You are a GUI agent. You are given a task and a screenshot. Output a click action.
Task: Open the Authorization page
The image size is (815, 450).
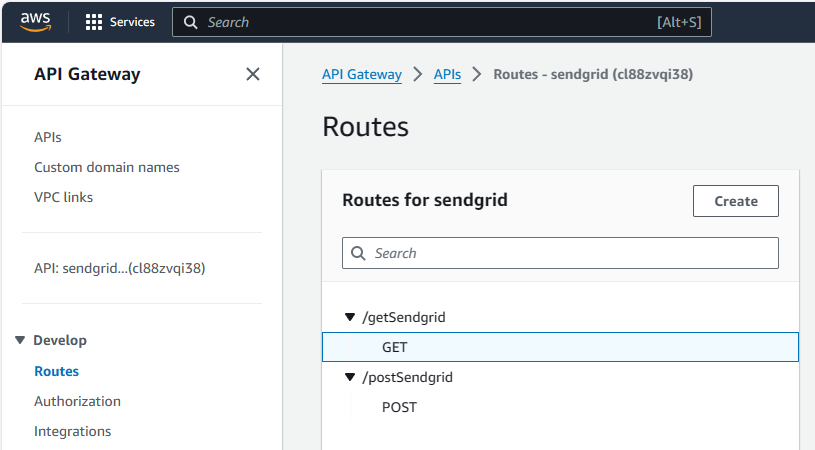pyautogui.click(x=77, y=401)
